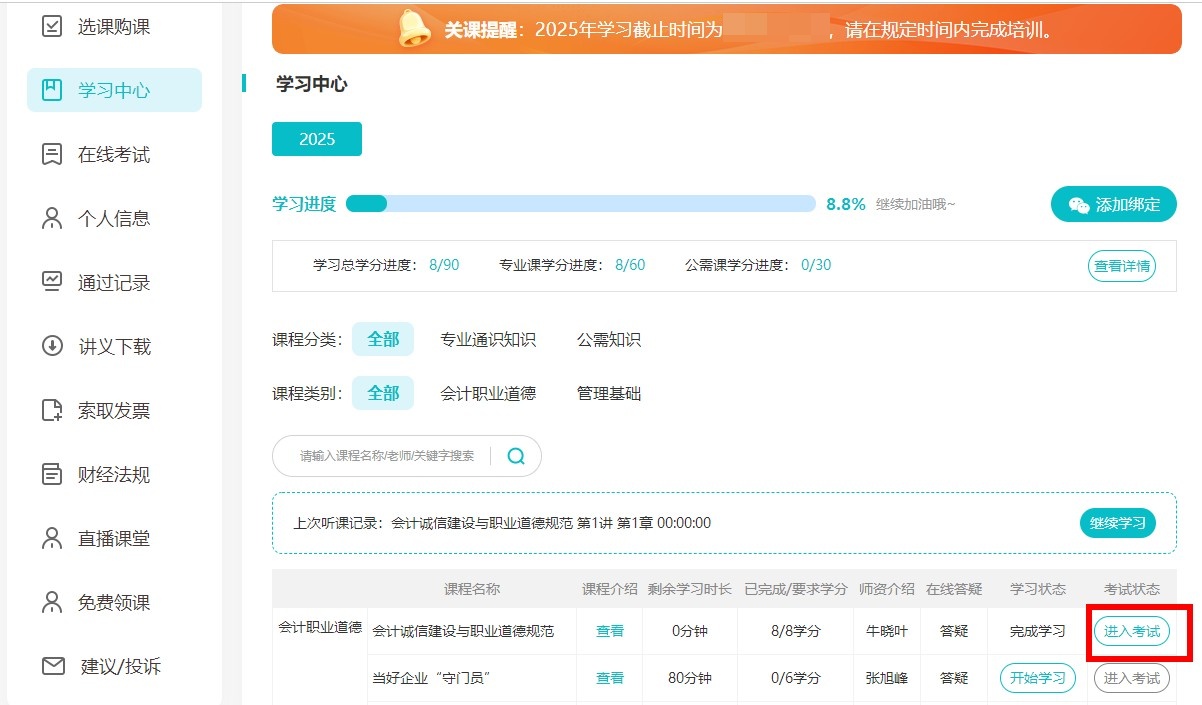The width and height of the screenshot is (1202, 705).
Task: Select the 2025 year tab
Action: [x=316, y=139]
